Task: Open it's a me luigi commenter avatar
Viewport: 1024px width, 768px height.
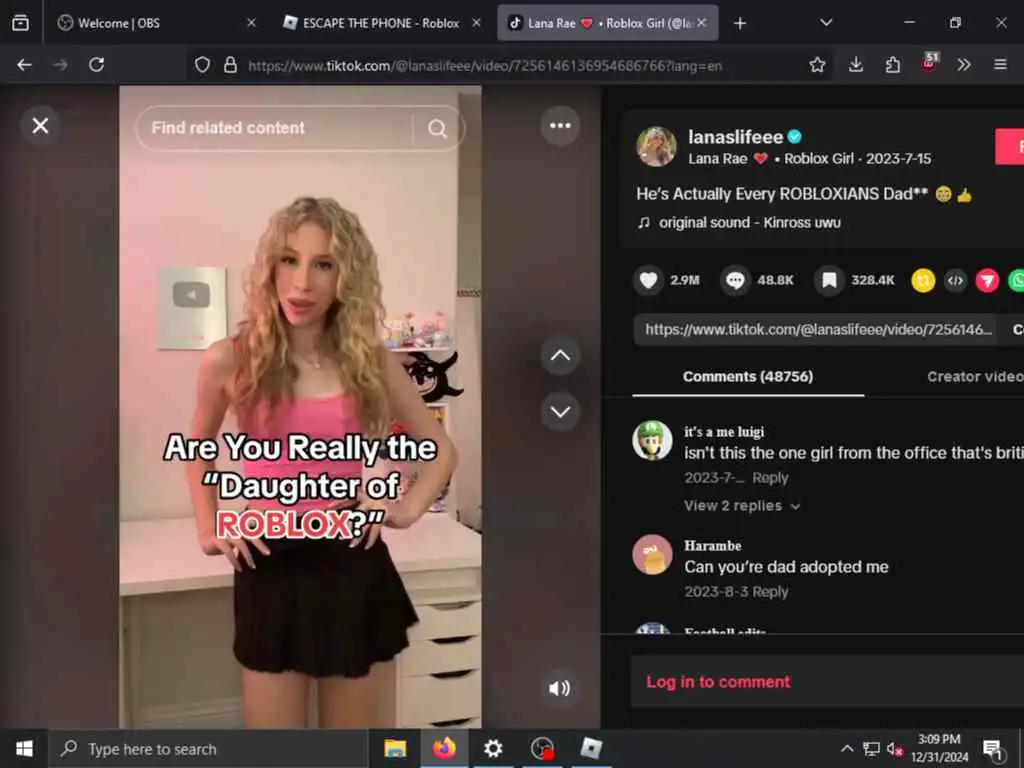Action: pyautogui.click(x=652, y=441)
